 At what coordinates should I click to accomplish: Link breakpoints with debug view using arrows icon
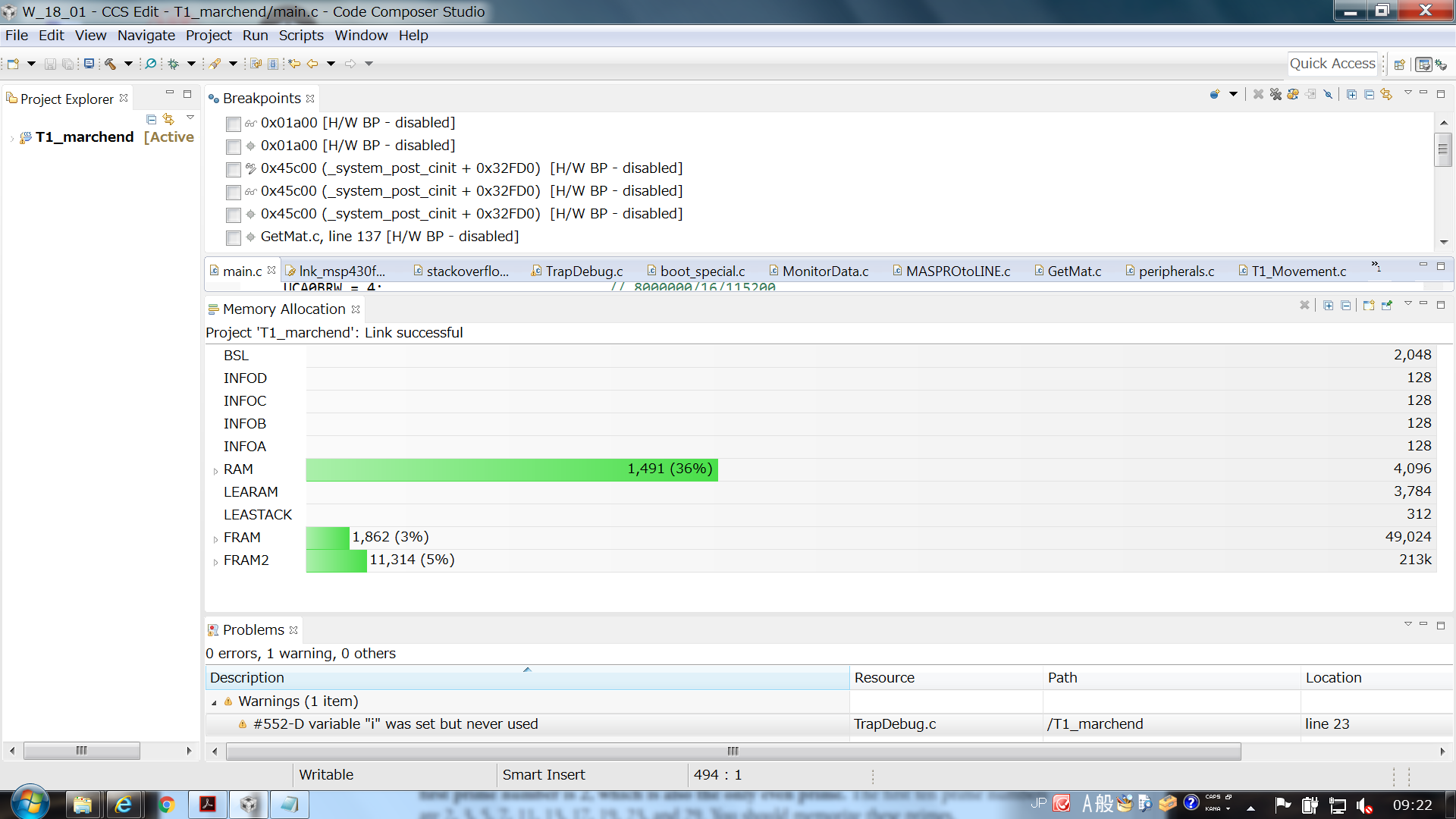(1387, 94)
